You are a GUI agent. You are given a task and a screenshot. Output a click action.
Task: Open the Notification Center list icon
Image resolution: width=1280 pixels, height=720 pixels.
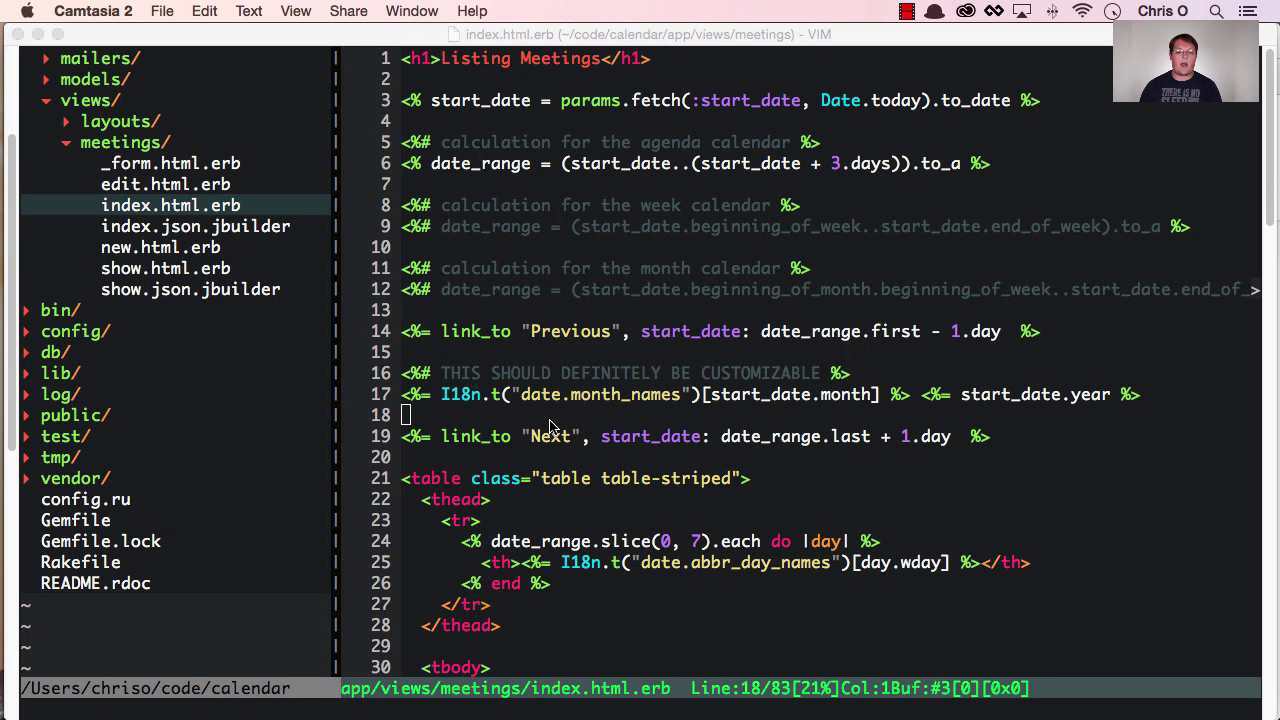click(1246, 11)
